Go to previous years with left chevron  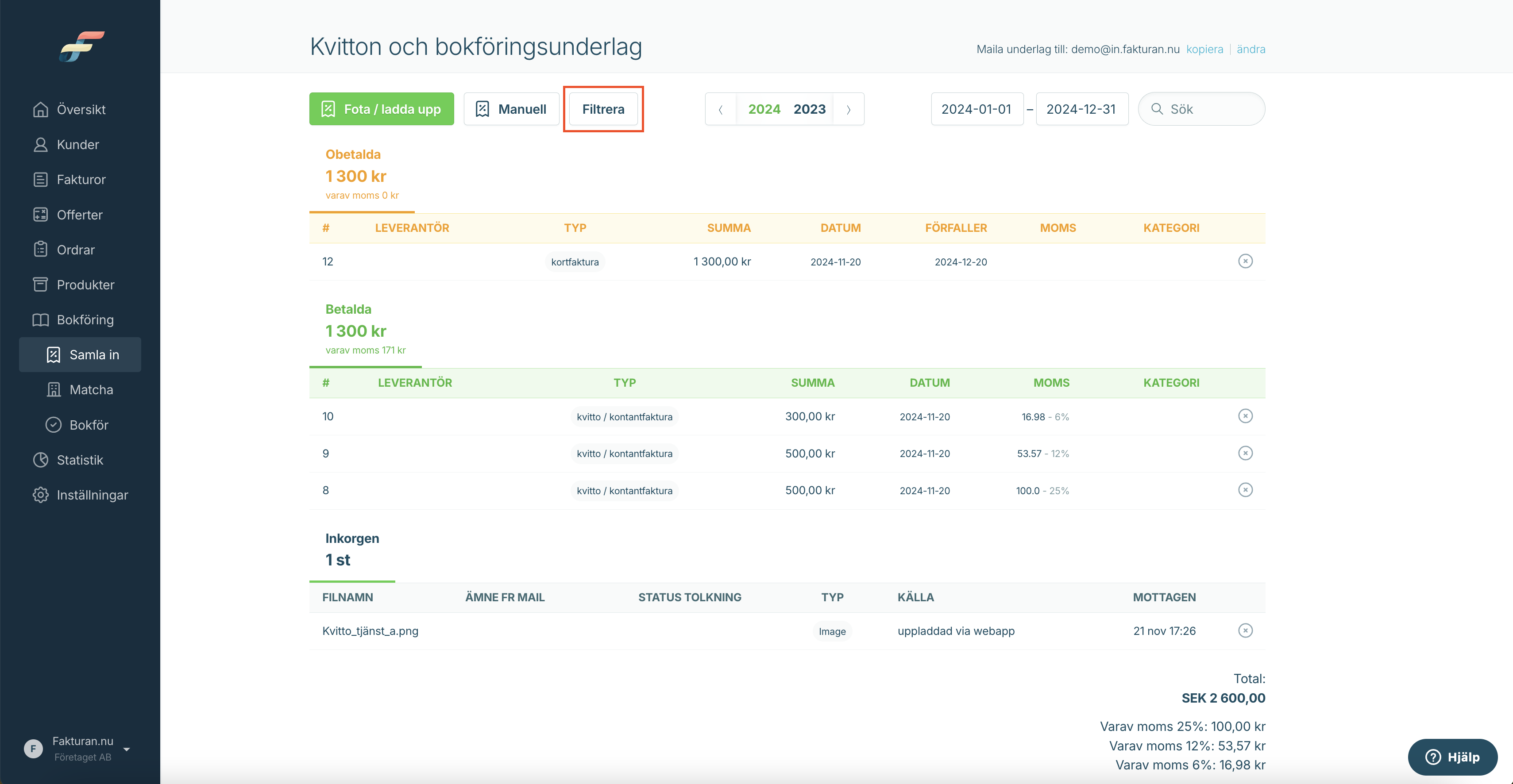tap(721, 109)
